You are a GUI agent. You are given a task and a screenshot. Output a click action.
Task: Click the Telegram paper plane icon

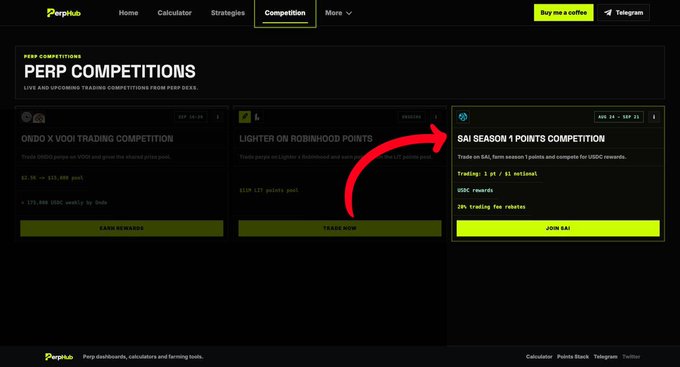[608, 13]
